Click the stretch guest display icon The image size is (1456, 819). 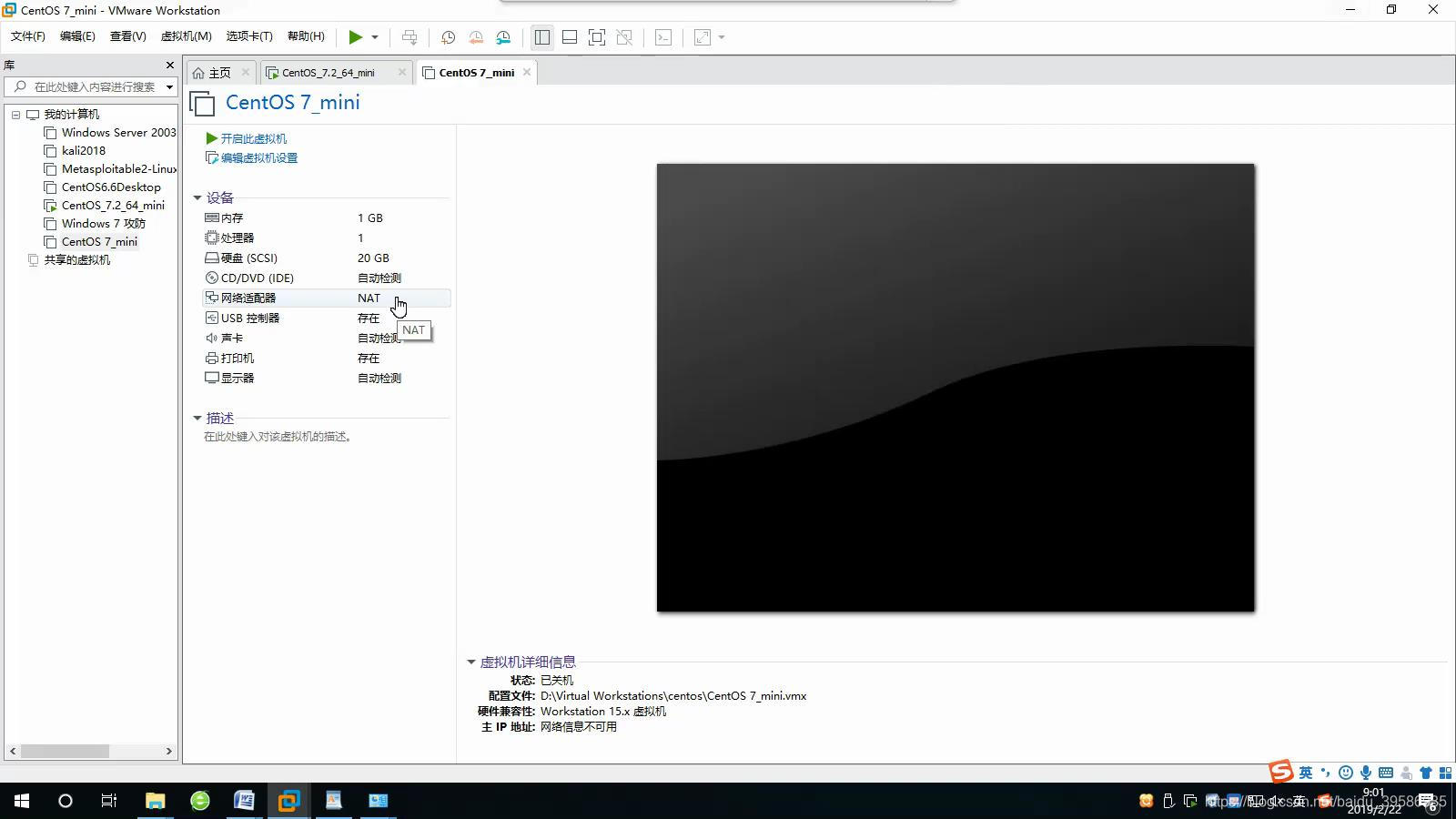[703, 37]
